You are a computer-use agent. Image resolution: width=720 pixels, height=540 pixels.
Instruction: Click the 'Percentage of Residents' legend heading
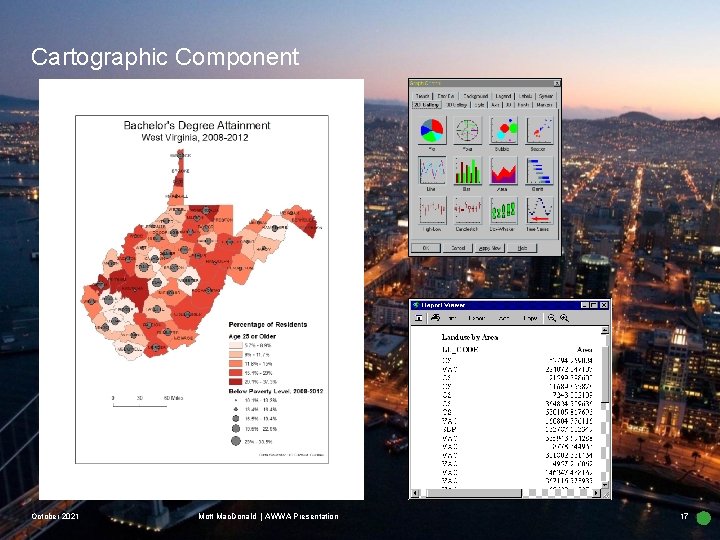(268, 325)
